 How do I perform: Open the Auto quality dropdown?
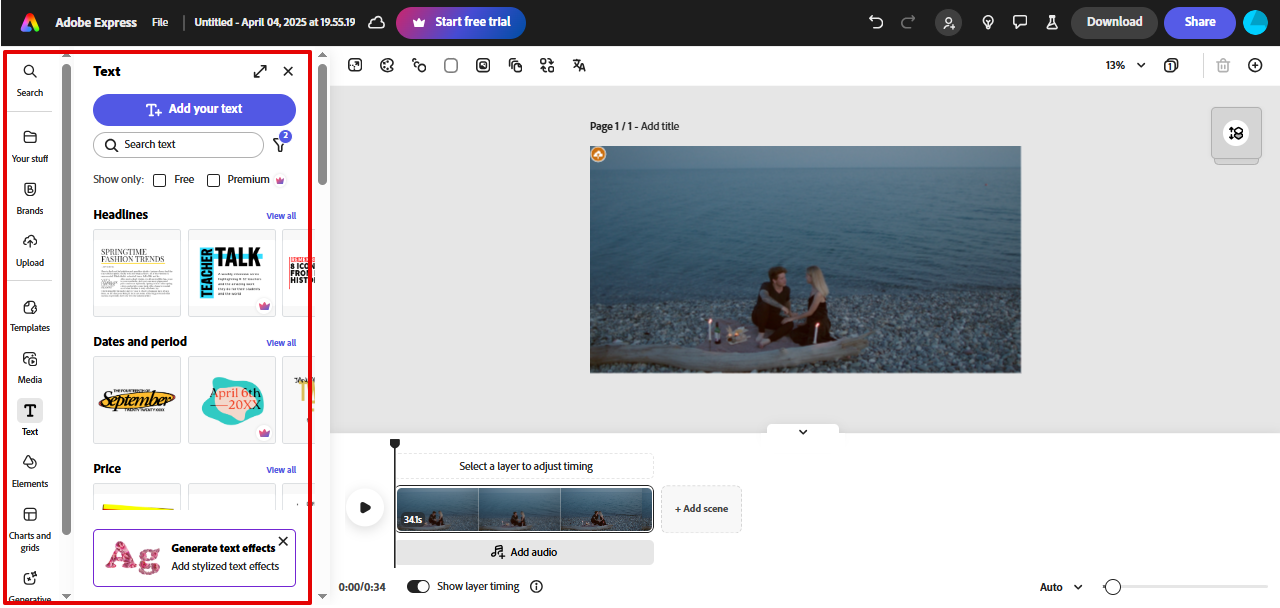[1059, 587]
